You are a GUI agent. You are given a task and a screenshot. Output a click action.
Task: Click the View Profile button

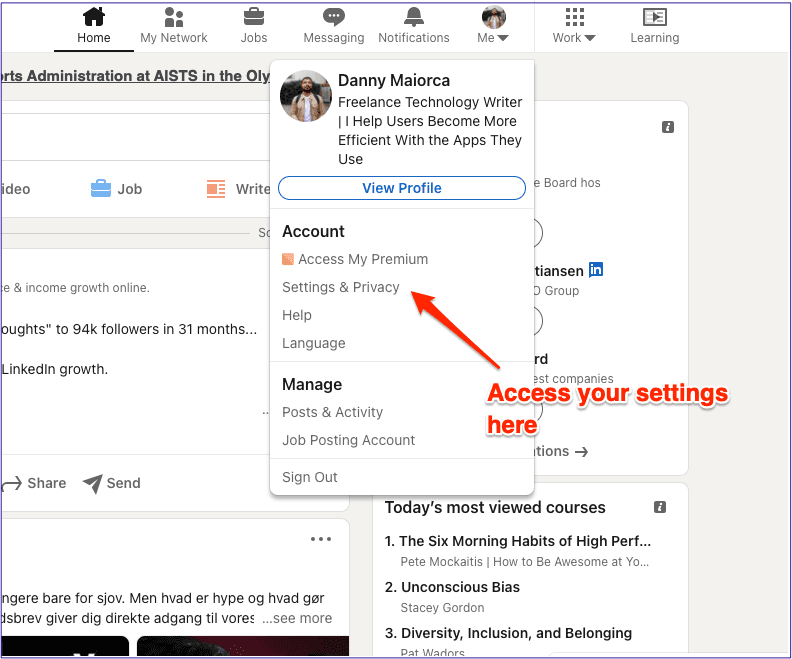click(x=402, y=188)
